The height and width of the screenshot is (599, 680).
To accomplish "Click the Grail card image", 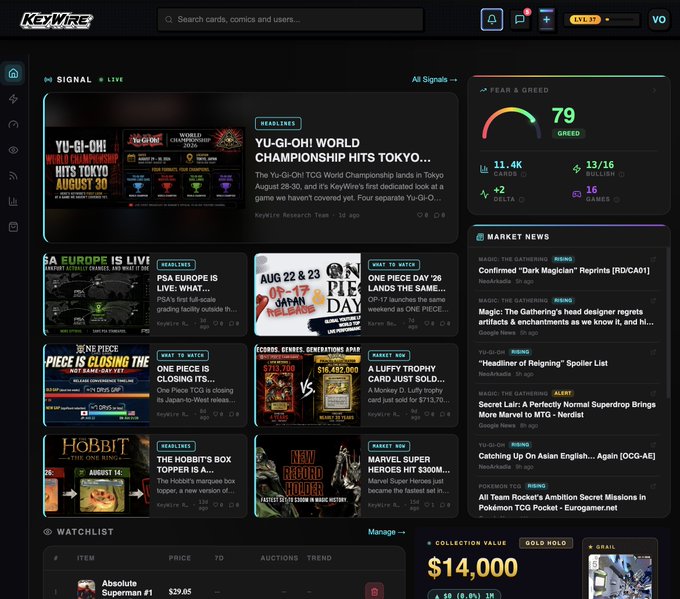I will tap(620, 577).
